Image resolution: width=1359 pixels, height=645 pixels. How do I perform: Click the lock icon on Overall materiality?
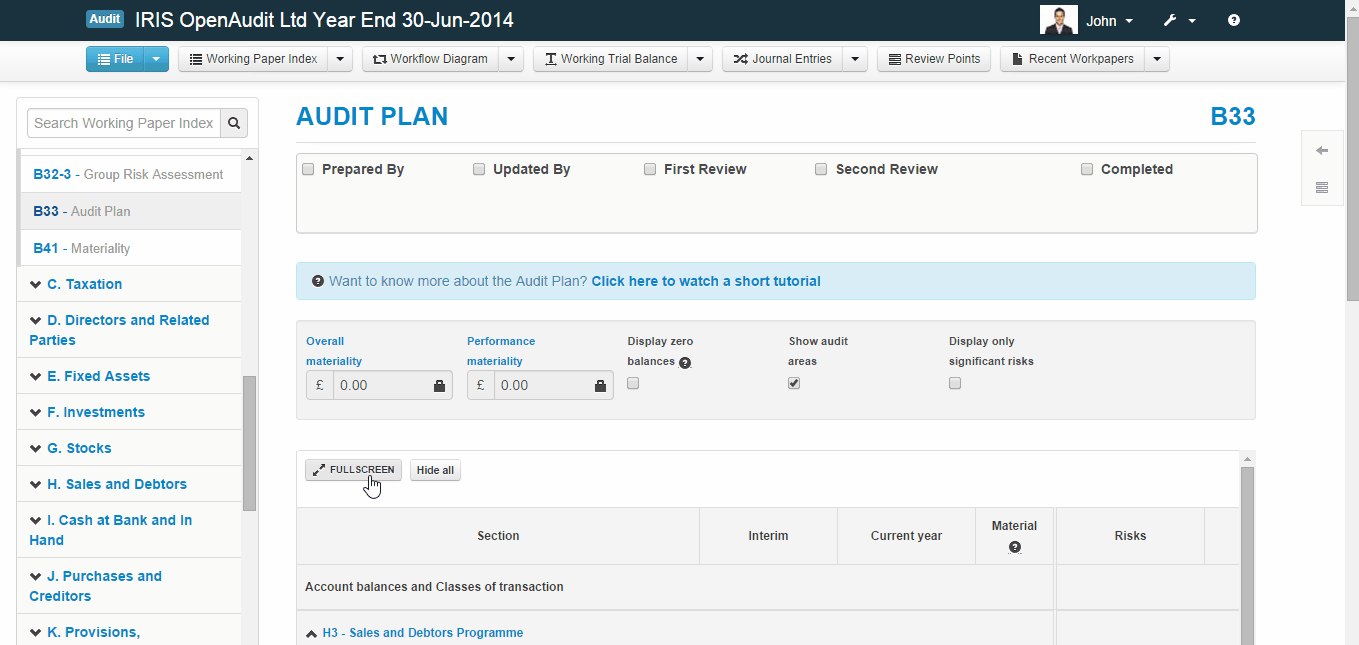point(439,386)
